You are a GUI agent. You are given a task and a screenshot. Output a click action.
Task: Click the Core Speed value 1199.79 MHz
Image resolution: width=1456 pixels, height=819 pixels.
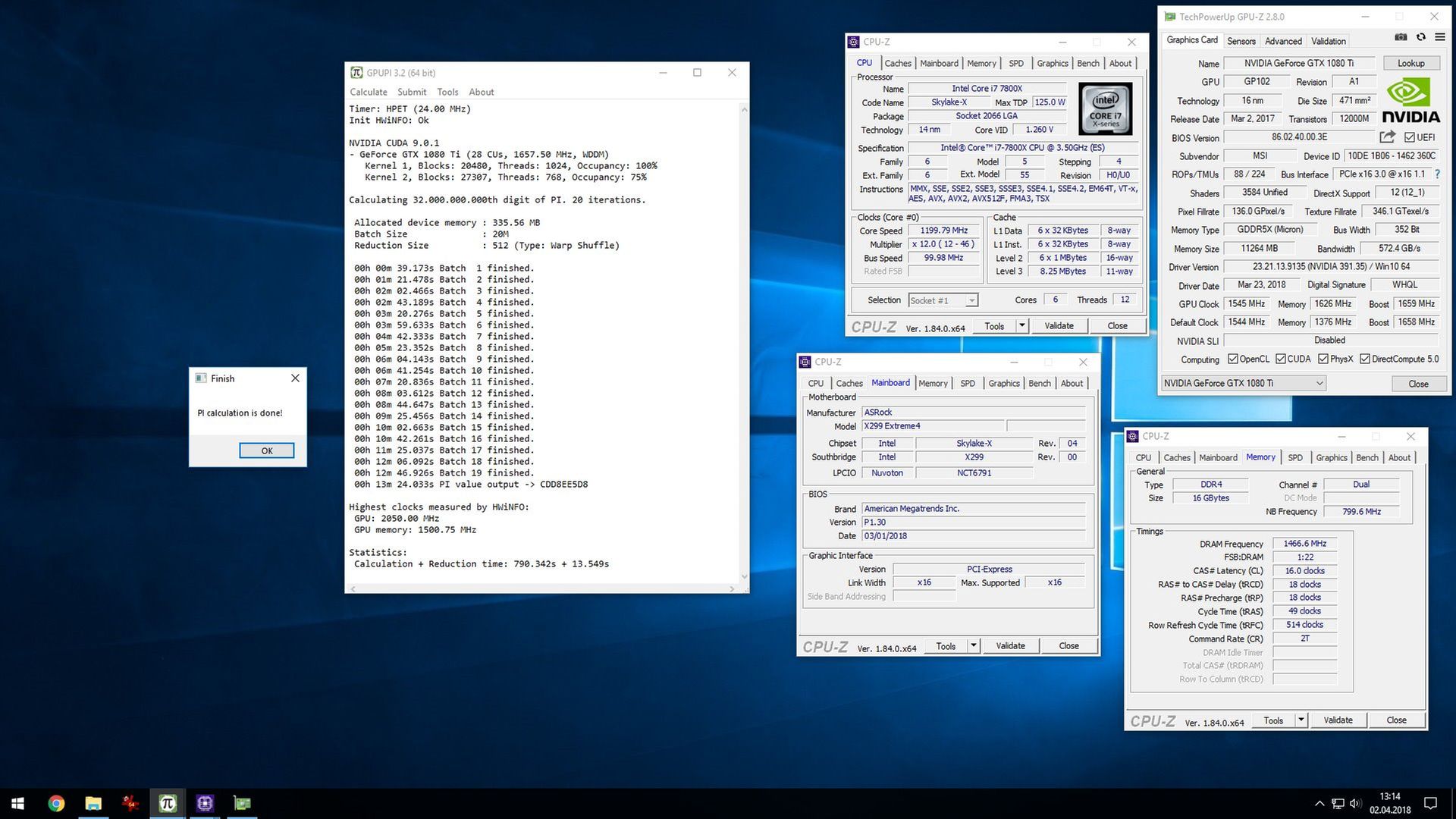[943, 231]
